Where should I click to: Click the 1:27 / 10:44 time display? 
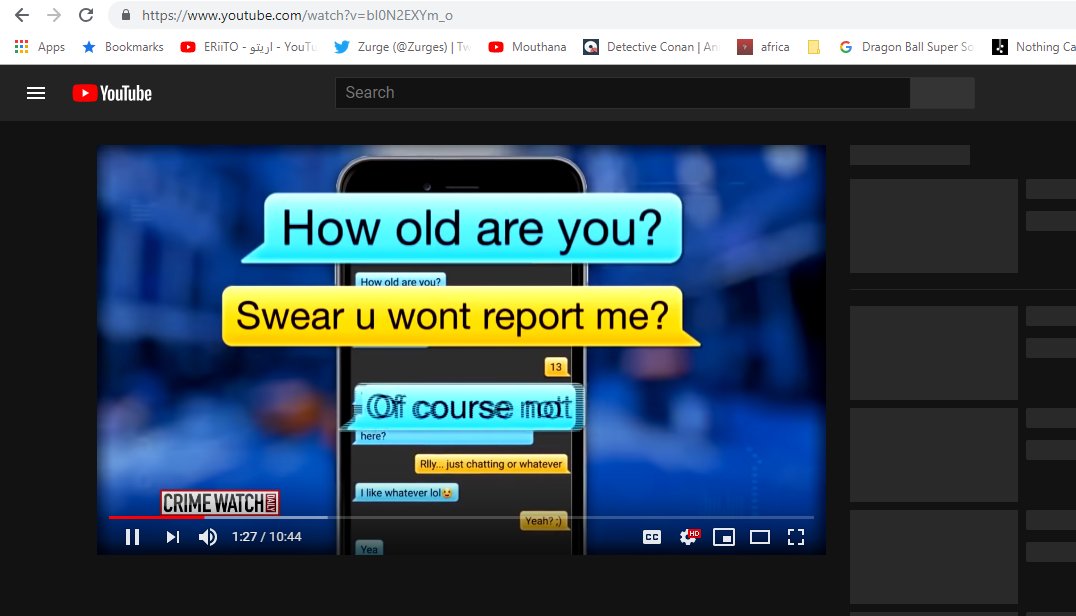pyautogui.click(x=266, y=536)
